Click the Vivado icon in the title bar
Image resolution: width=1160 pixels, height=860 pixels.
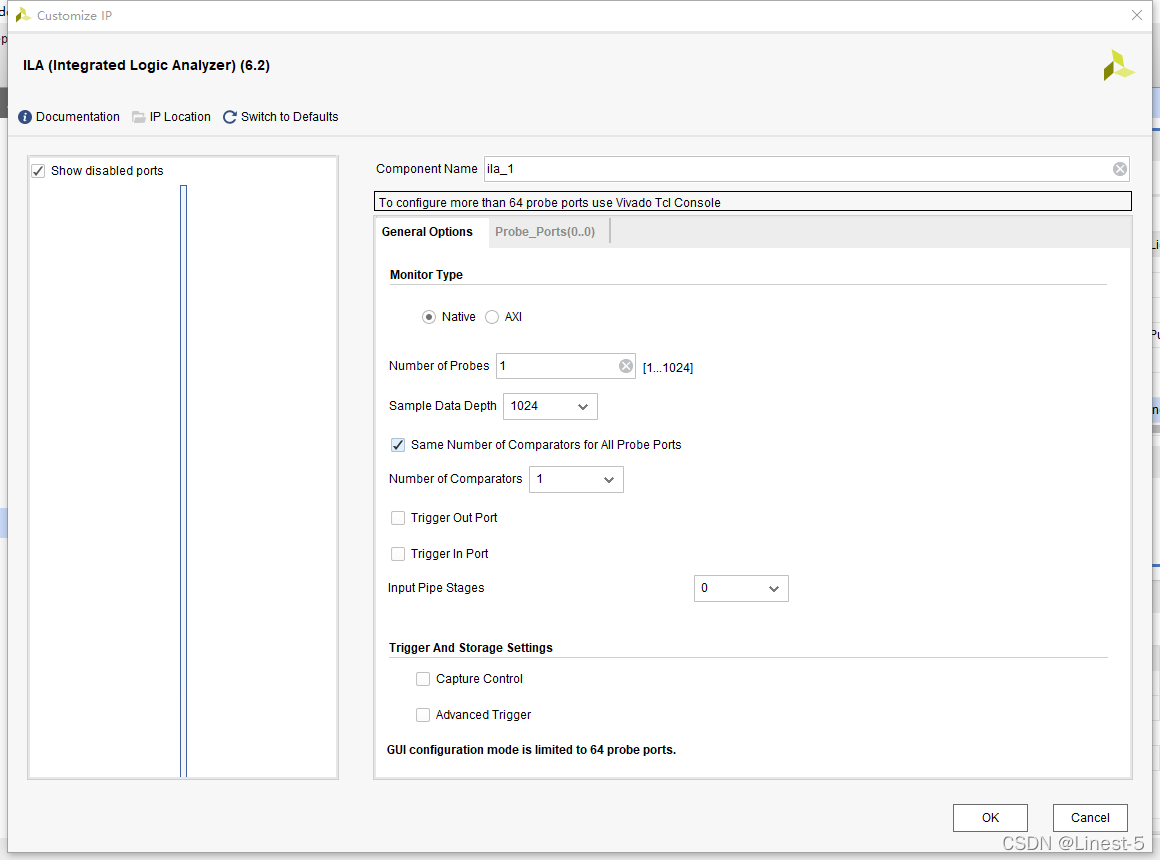point(23,15)
